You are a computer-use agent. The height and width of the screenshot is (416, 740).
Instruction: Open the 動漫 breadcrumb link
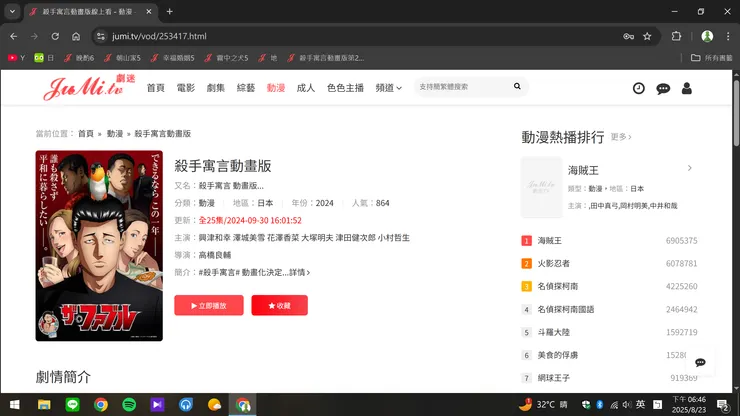[115, 134]
